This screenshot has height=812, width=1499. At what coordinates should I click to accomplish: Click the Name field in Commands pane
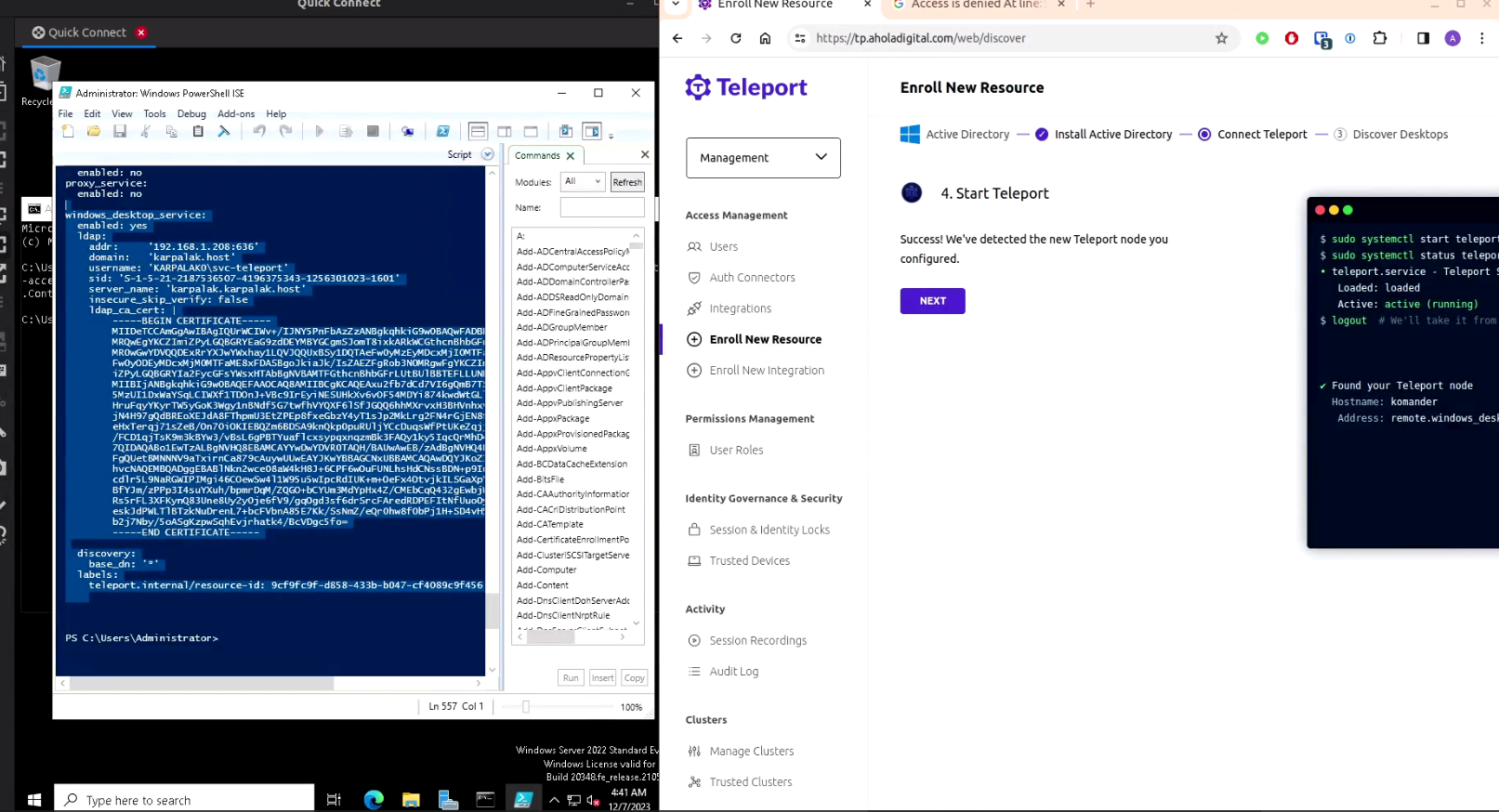coord(601,207)
